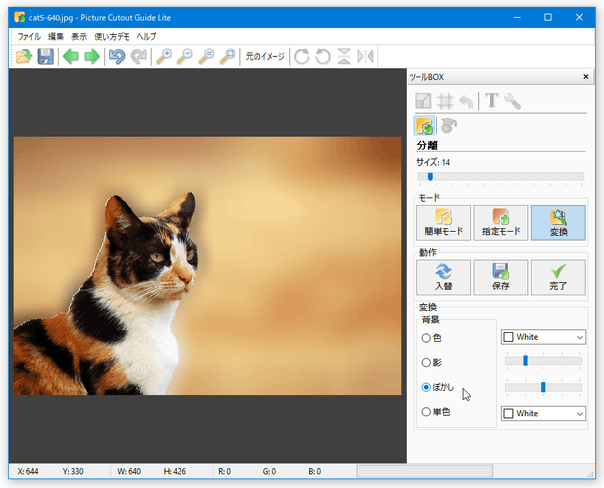Click the X: 644 status bar value

28,471
